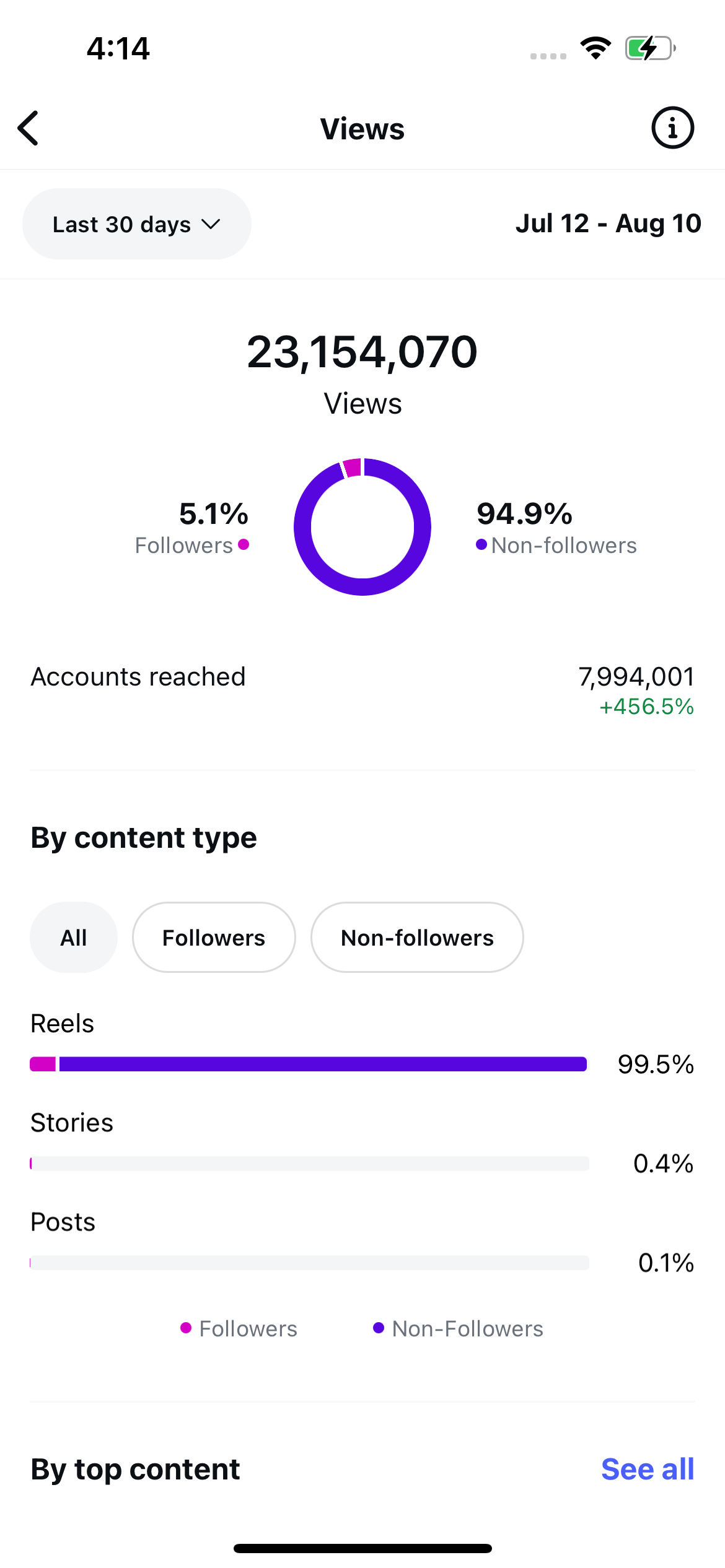The image size is (725, 1568).
Task: Tap the 23,154,070 Views total
Action: click(x=362, y=372)
